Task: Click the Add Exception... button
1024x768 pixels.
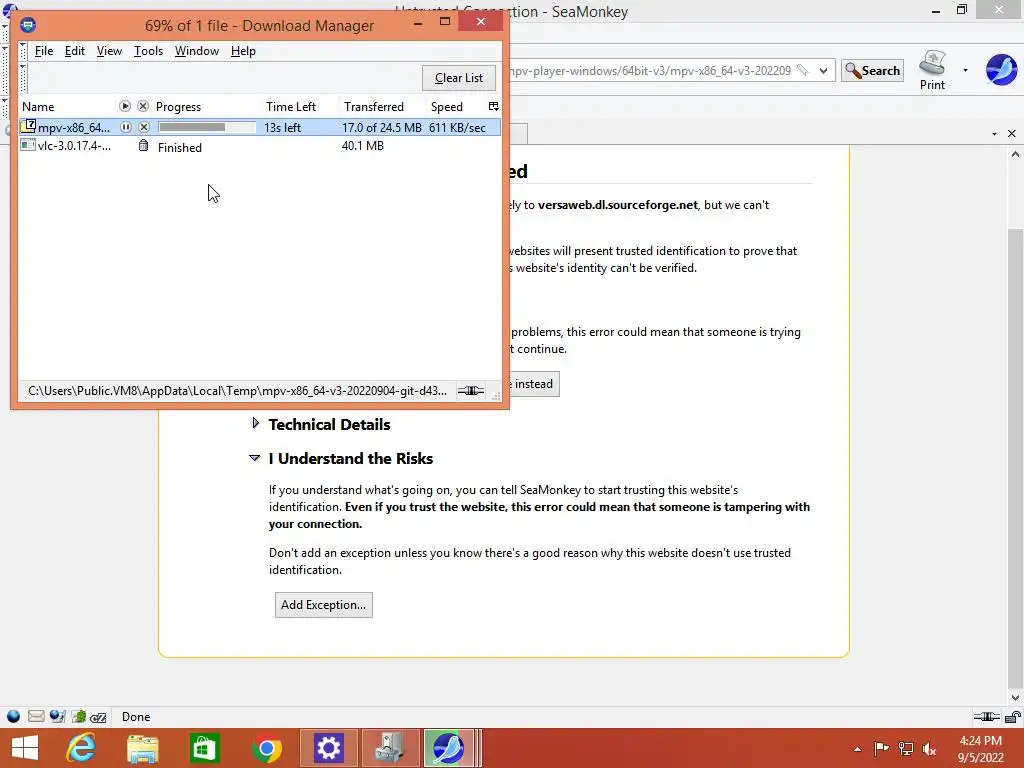Action: pos(323,605)
